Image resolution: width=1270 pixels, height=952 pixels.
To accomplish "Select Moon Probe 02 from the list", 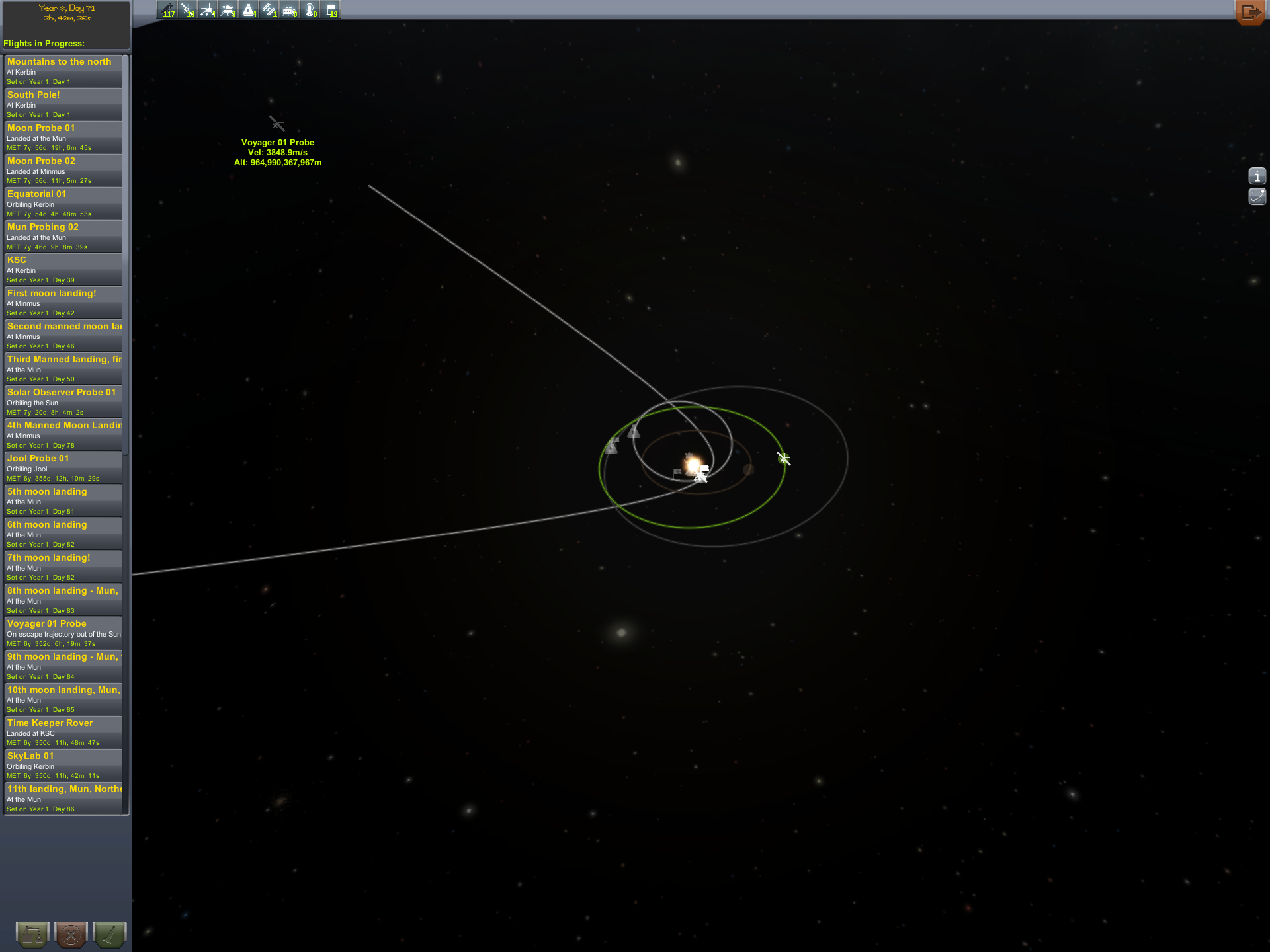I will coord(63,171).
